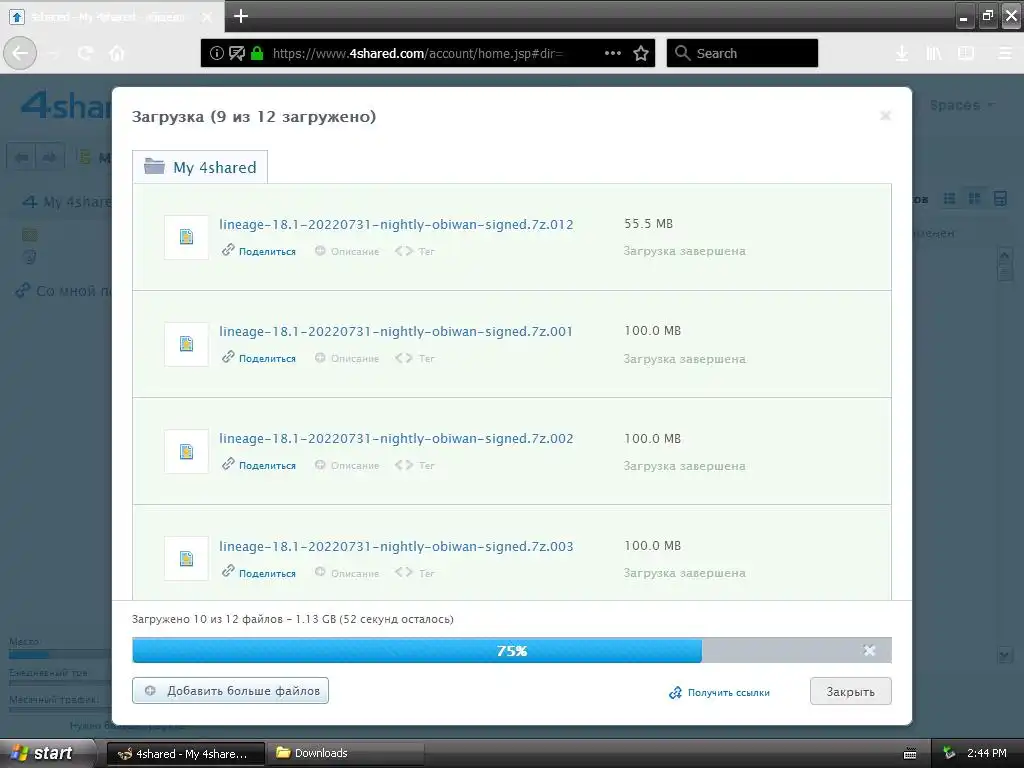The width and height of the screenshot is (1024, 768).
Task: Open the Spaces dropdown behind dialog
Action: (961, 105)
